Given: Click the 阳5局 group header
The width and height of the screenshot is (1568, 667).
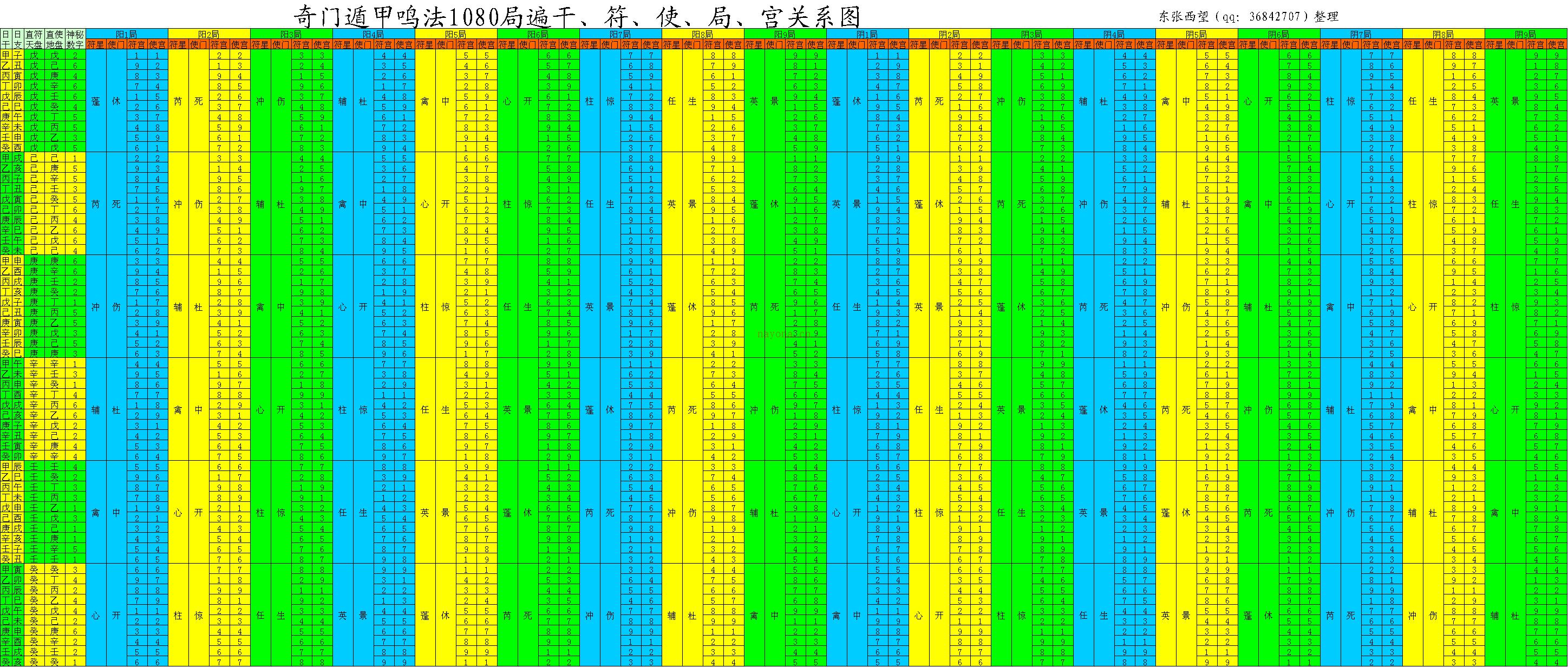Looking at the screenshot, I should pos(455,34).
